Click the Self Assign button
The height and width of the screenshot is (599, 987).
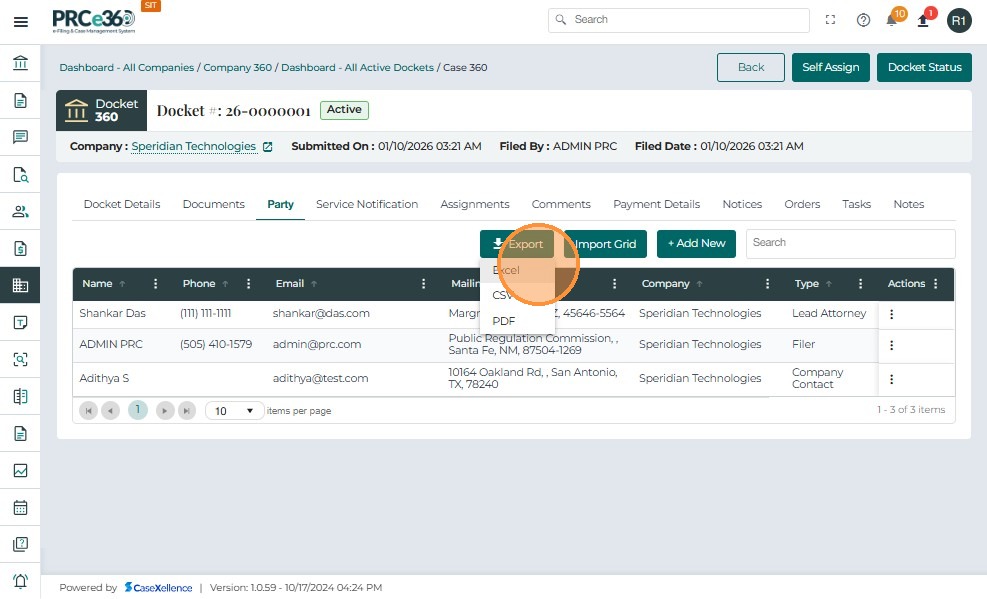tap(830, 67)
